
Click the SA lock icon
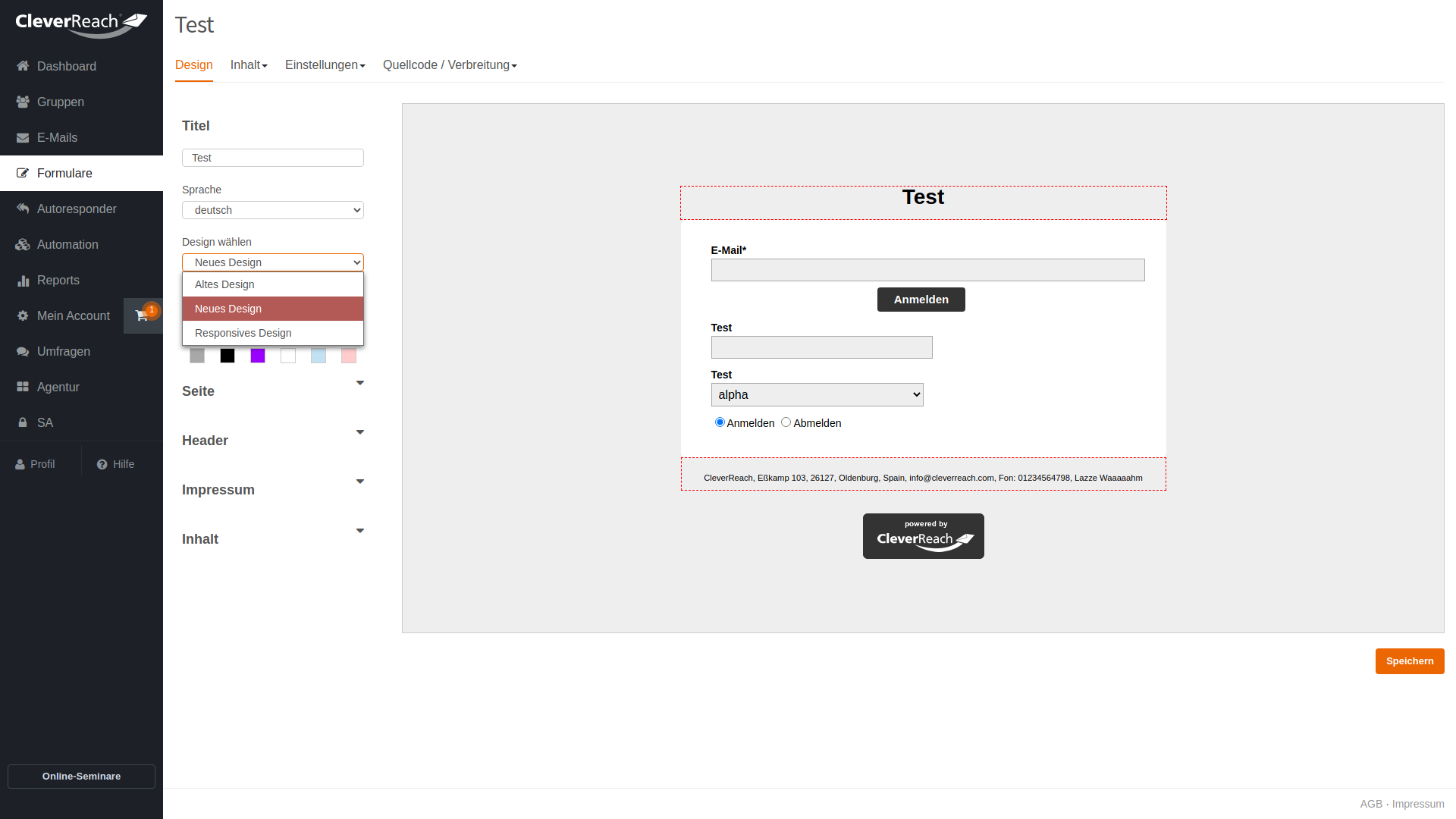pos(23,422)
